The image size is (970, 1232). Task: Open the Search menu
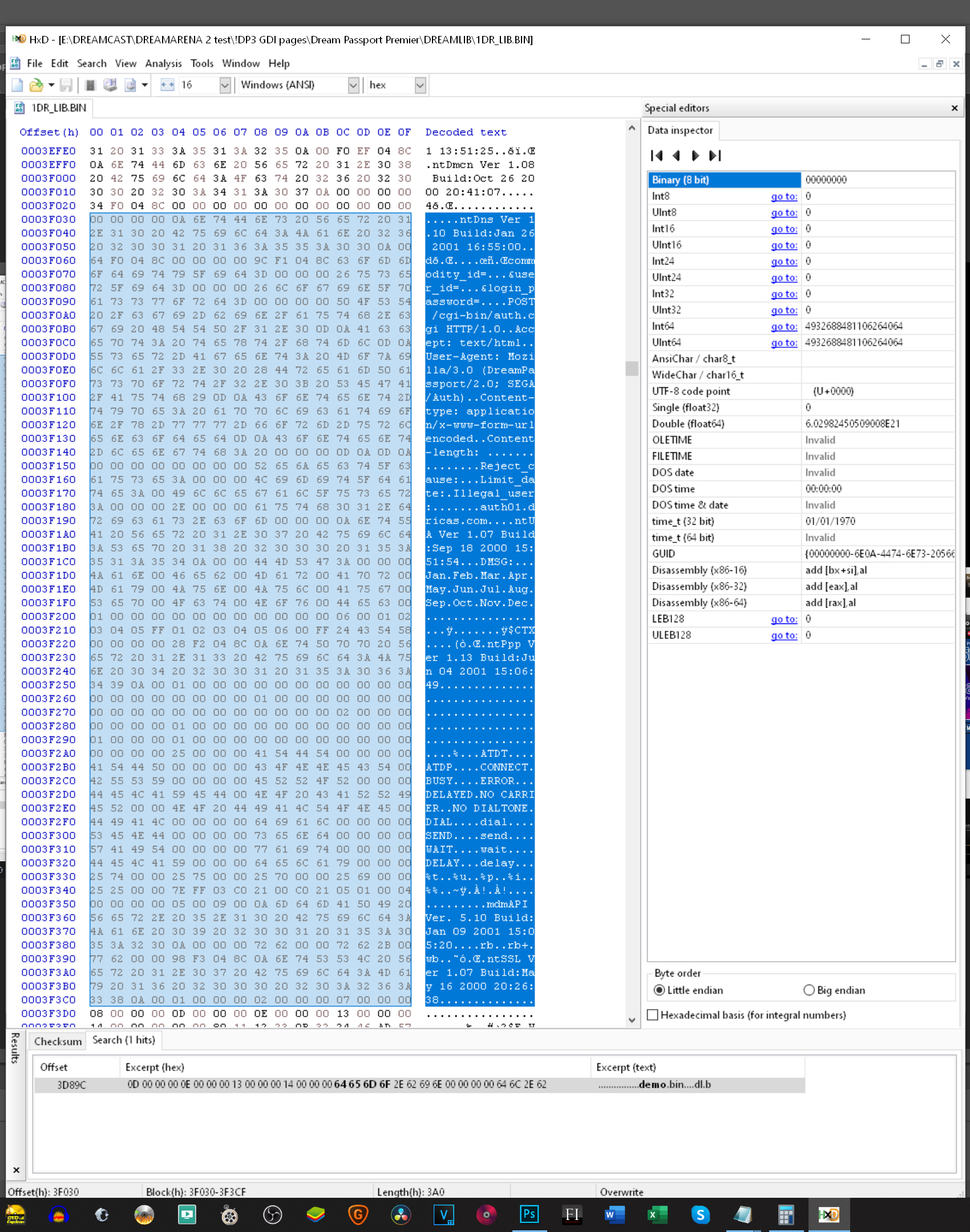click(x=92, y=63)
